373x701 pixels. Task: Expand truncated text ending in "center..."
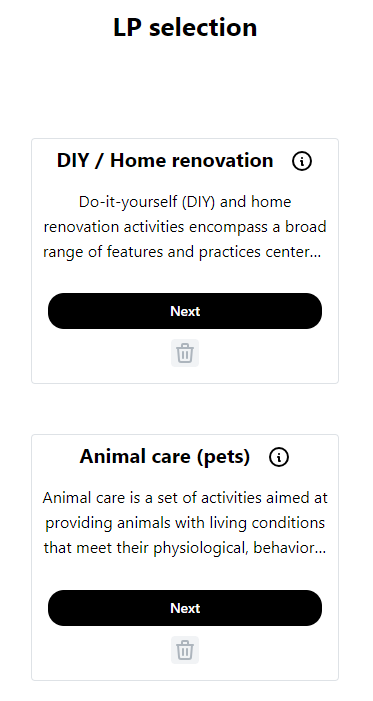182,252
